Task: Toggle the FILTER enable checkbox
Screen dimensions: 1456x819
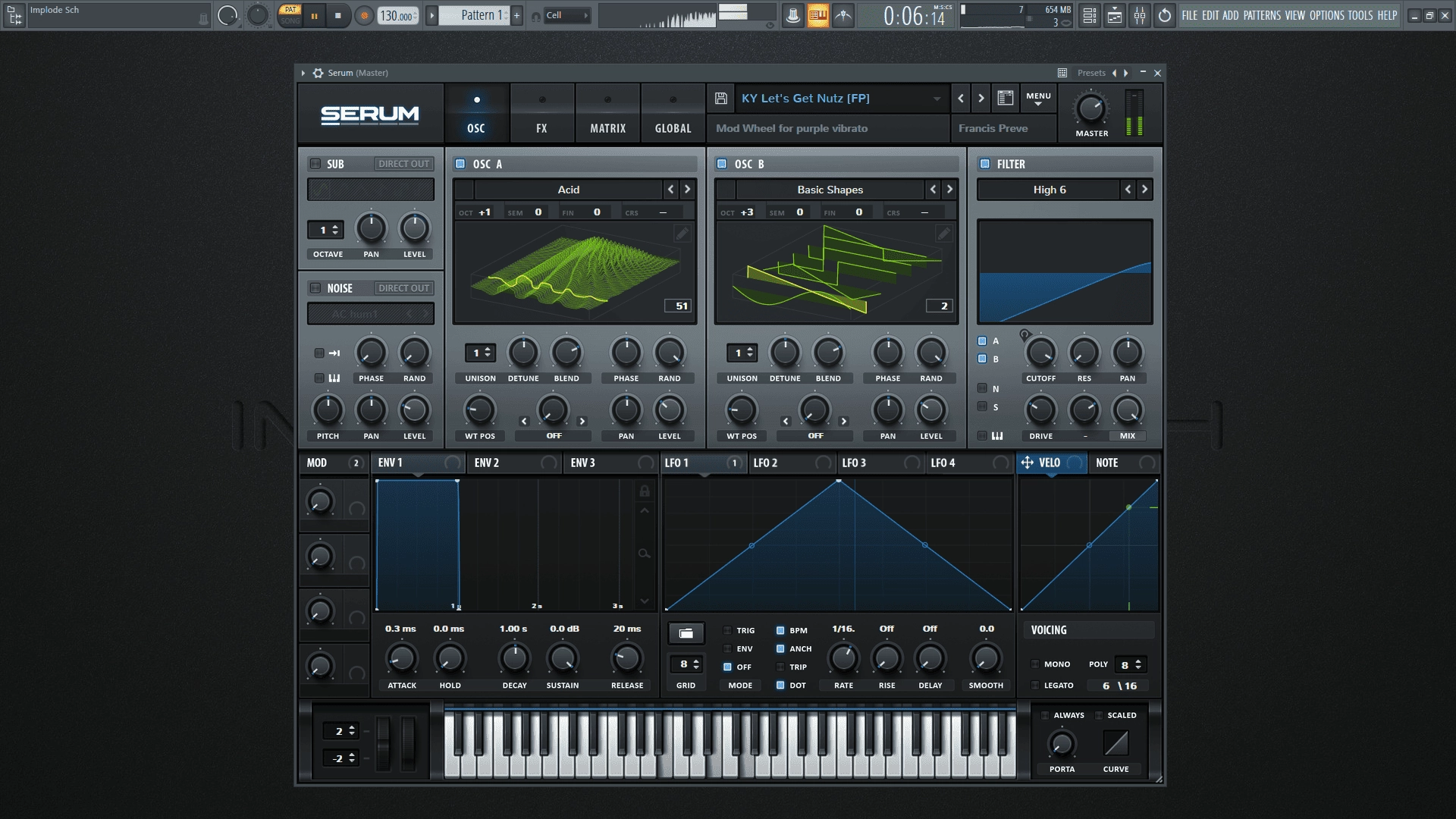Action: click(x=985, y=164)
